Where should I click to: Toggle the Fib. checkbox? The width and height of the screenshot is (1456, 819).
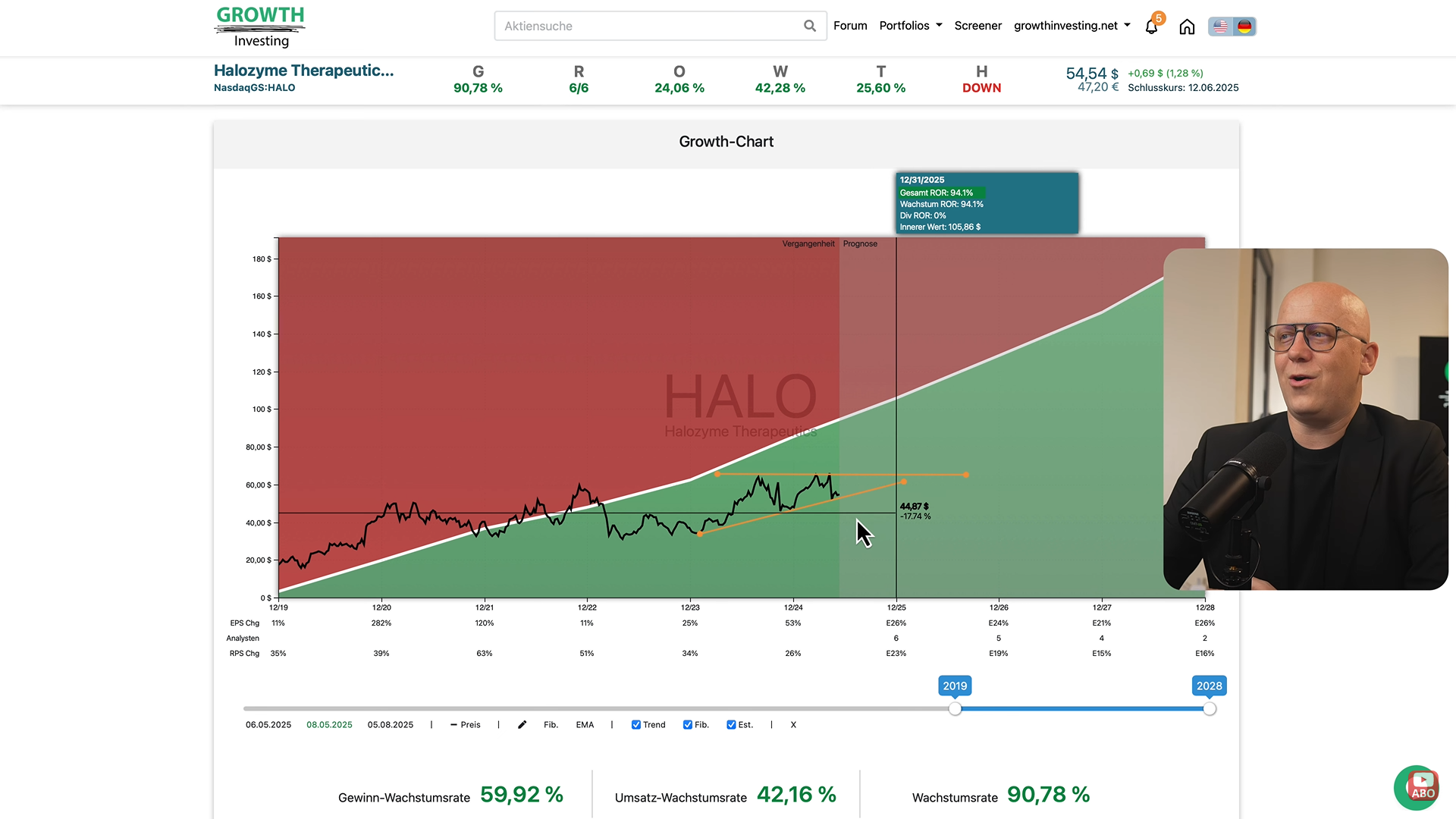click(x=687, y=725)
